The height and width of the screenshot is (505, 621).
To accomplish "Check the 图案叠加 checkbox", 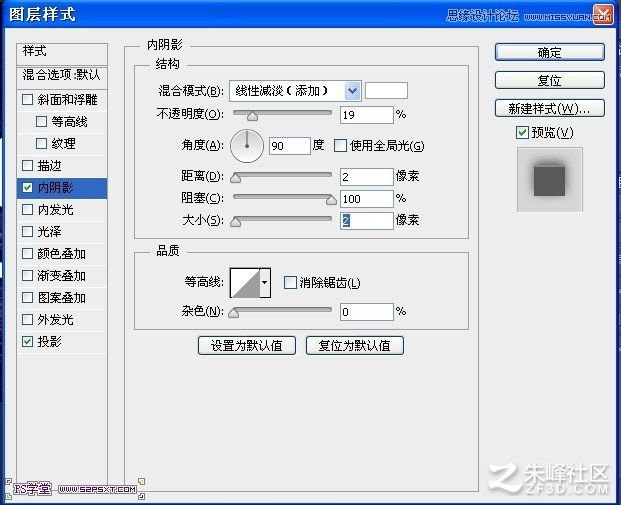I will point(27,297).
